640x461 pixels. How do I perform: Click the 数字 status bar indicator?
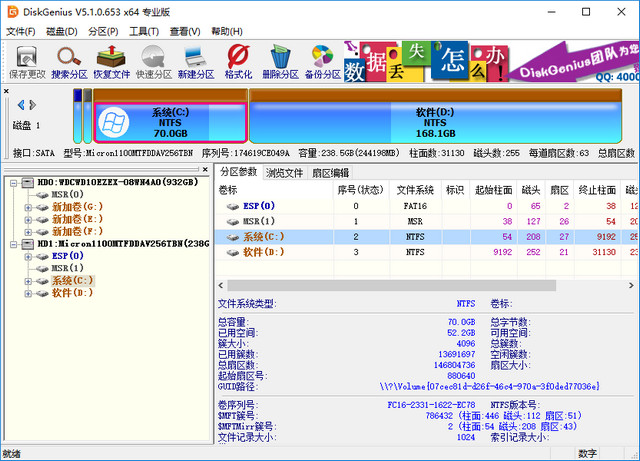tap(587, 453)
